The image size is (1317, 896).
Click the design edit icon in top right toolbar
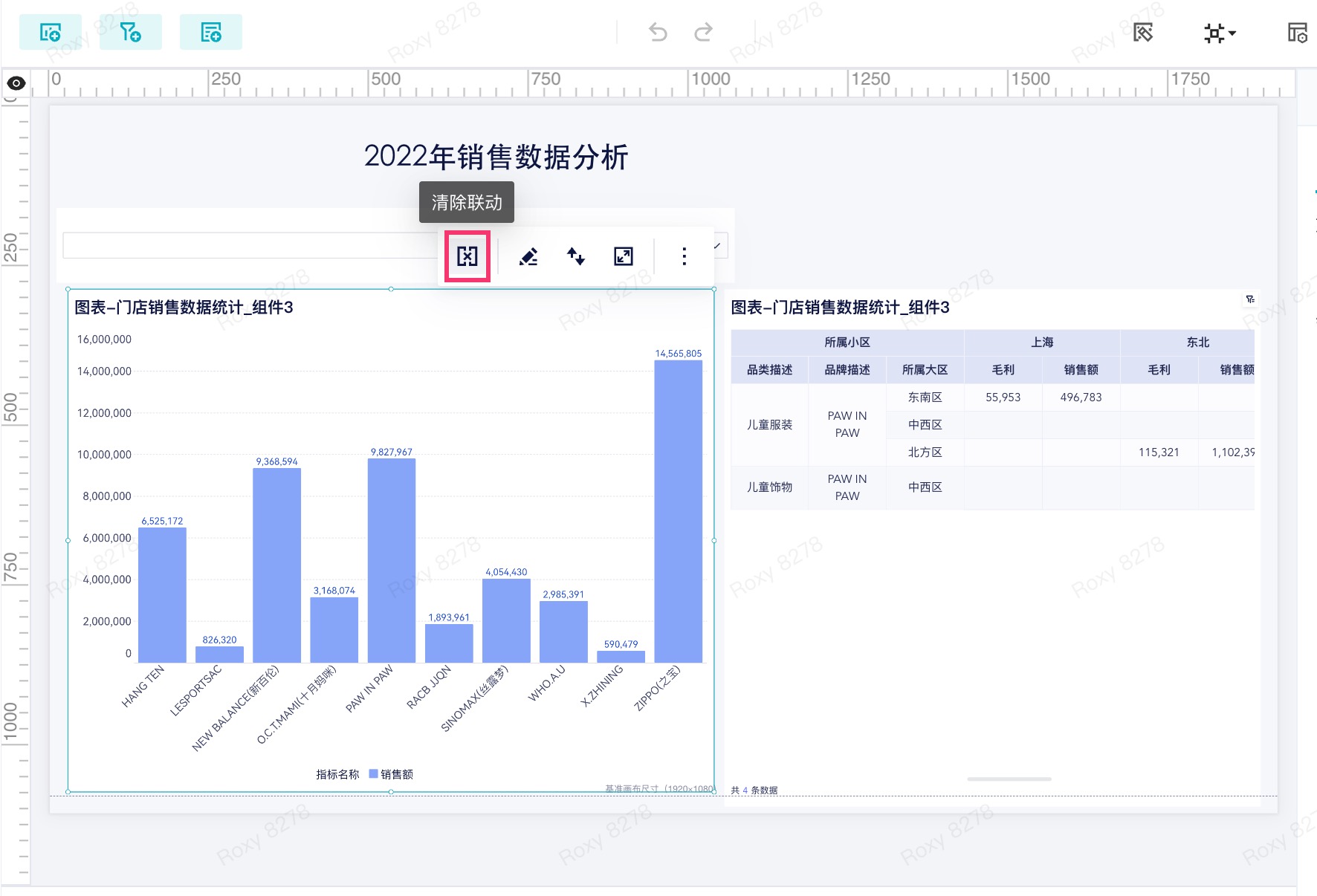coord(1143,33)
